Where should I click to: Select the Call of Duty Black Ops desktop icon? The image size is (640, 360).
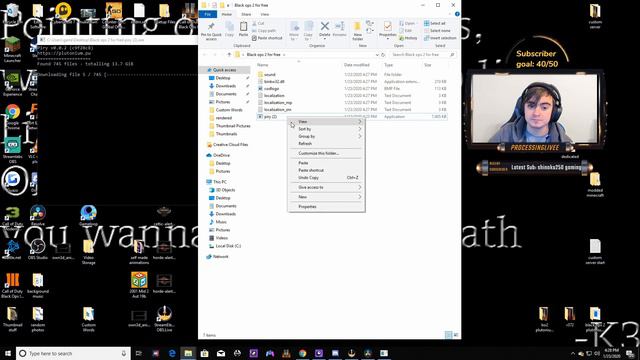click(x=12, y=285)
